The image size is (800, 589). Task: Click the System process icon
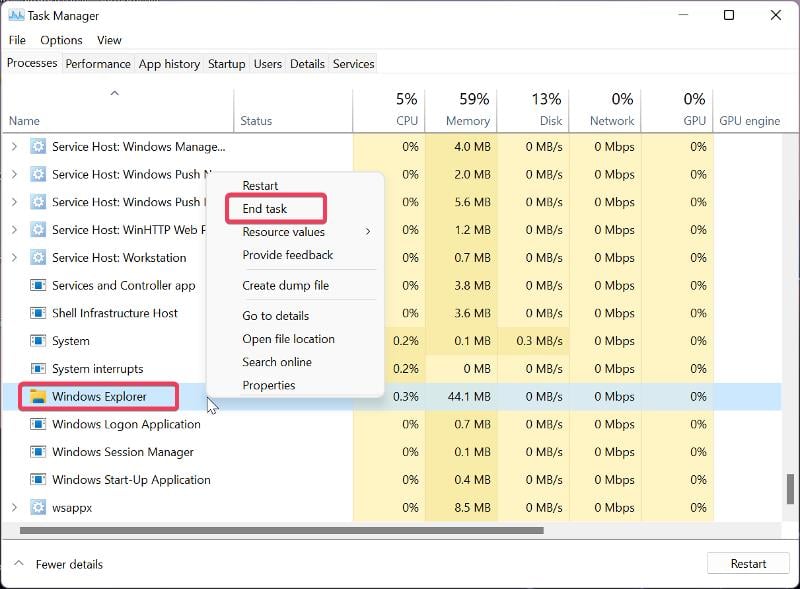pyautogui.click(x=38, y=340)
